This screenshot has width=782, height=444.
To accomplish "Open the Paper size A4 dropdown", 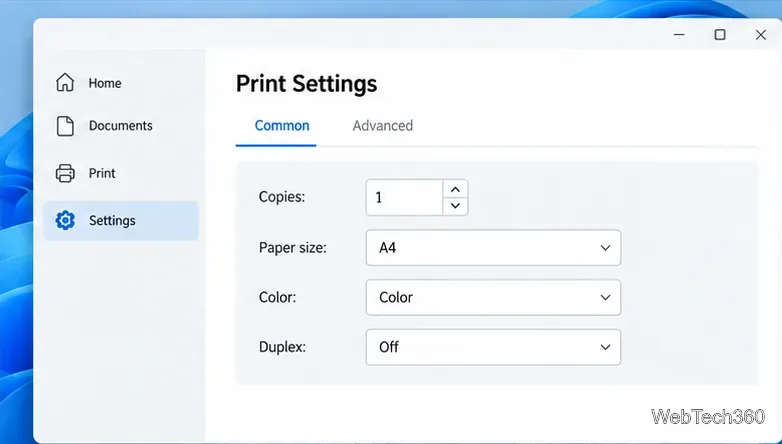I will point(493,247).
